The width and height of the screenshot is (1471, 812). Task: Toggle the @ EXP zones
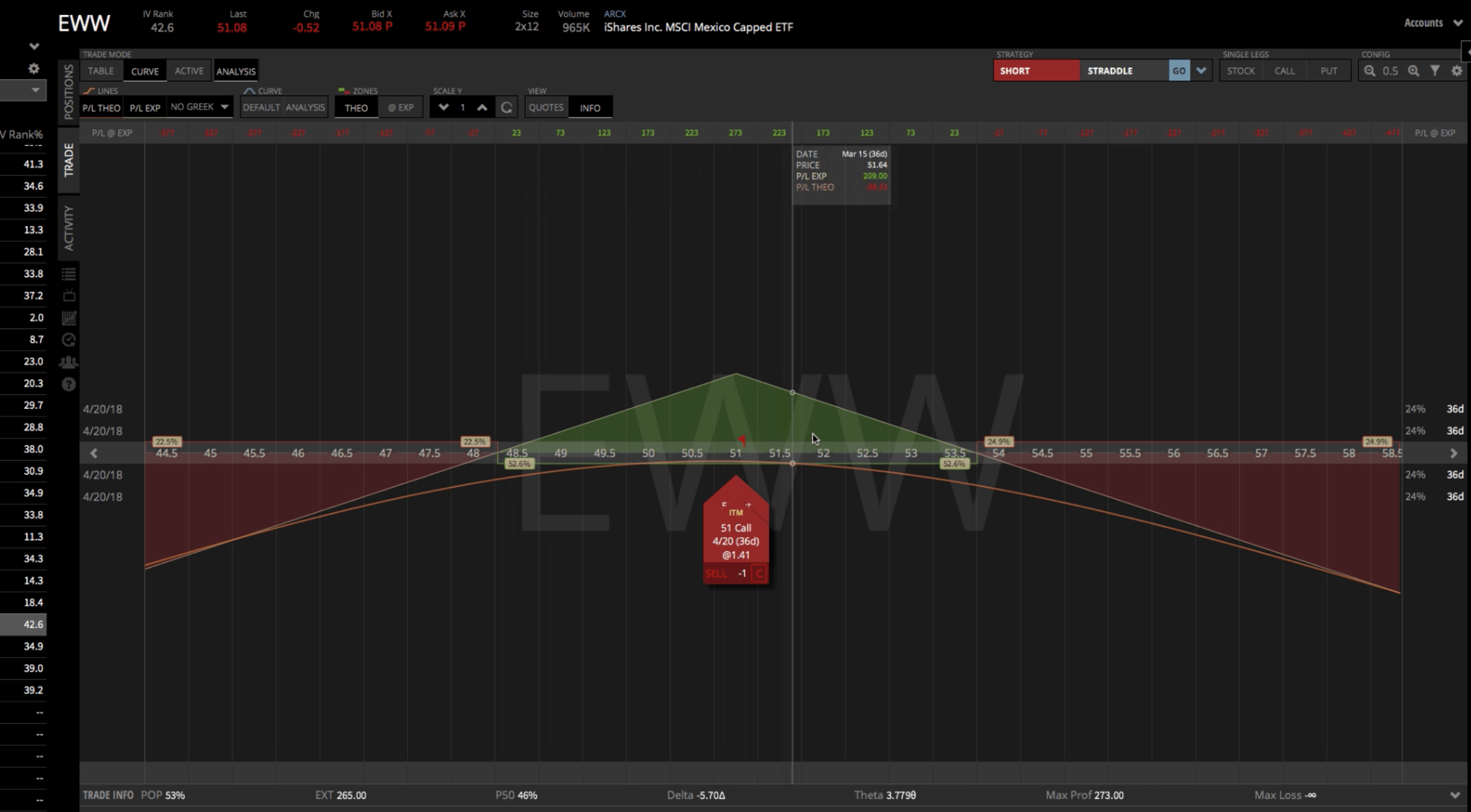click(x=401, y=108)
